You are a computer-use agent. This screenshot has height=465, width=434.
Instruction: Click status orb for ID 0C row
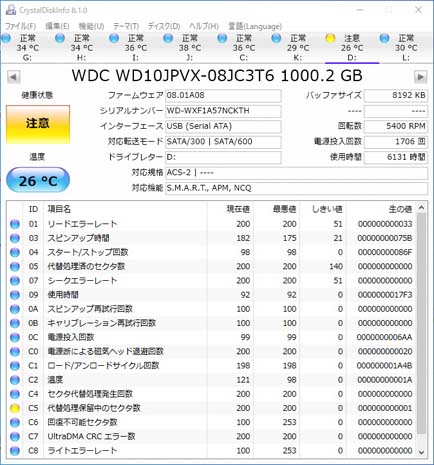pos(15,337)
